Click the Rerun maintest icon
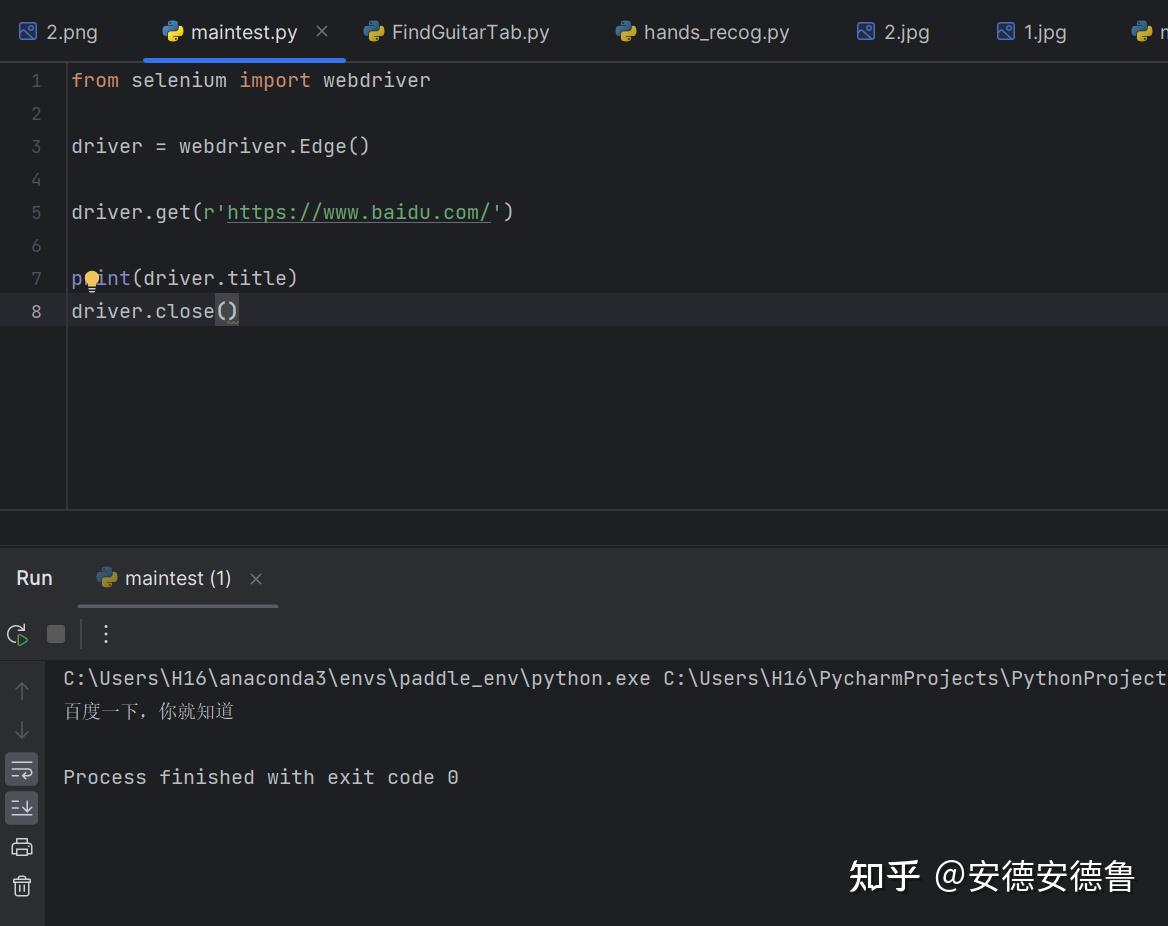 [x=18, y=634]
